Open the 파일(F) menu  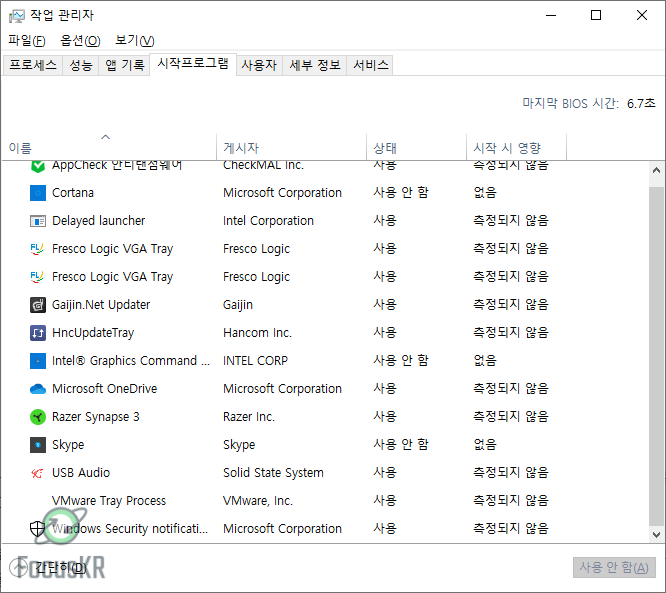click(27, 41)
